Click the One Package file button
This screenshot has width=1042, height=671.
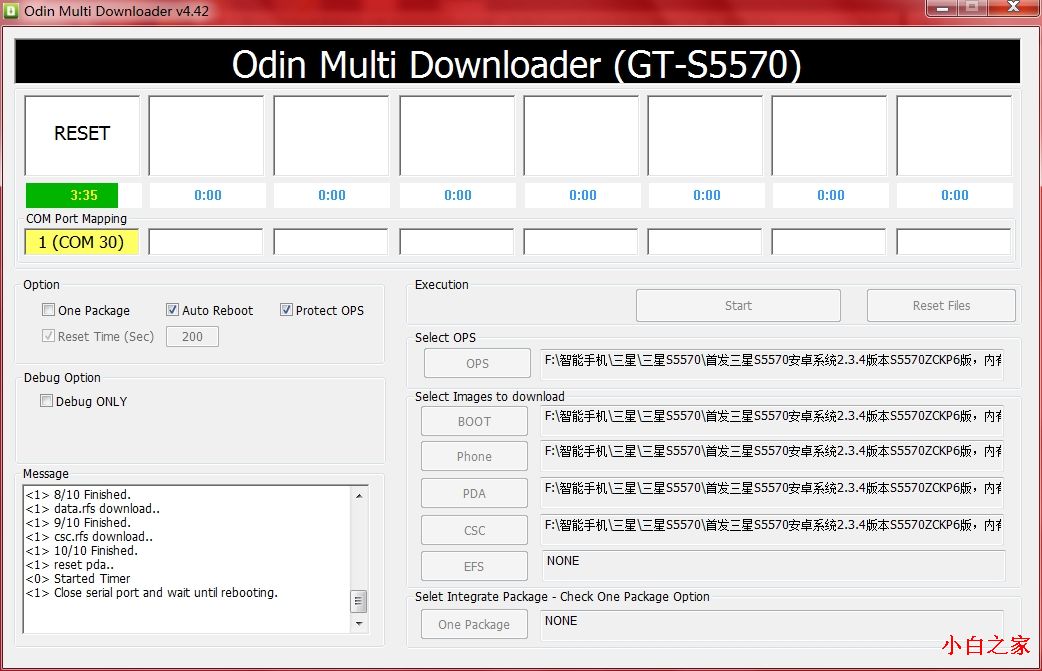(474, 624)
